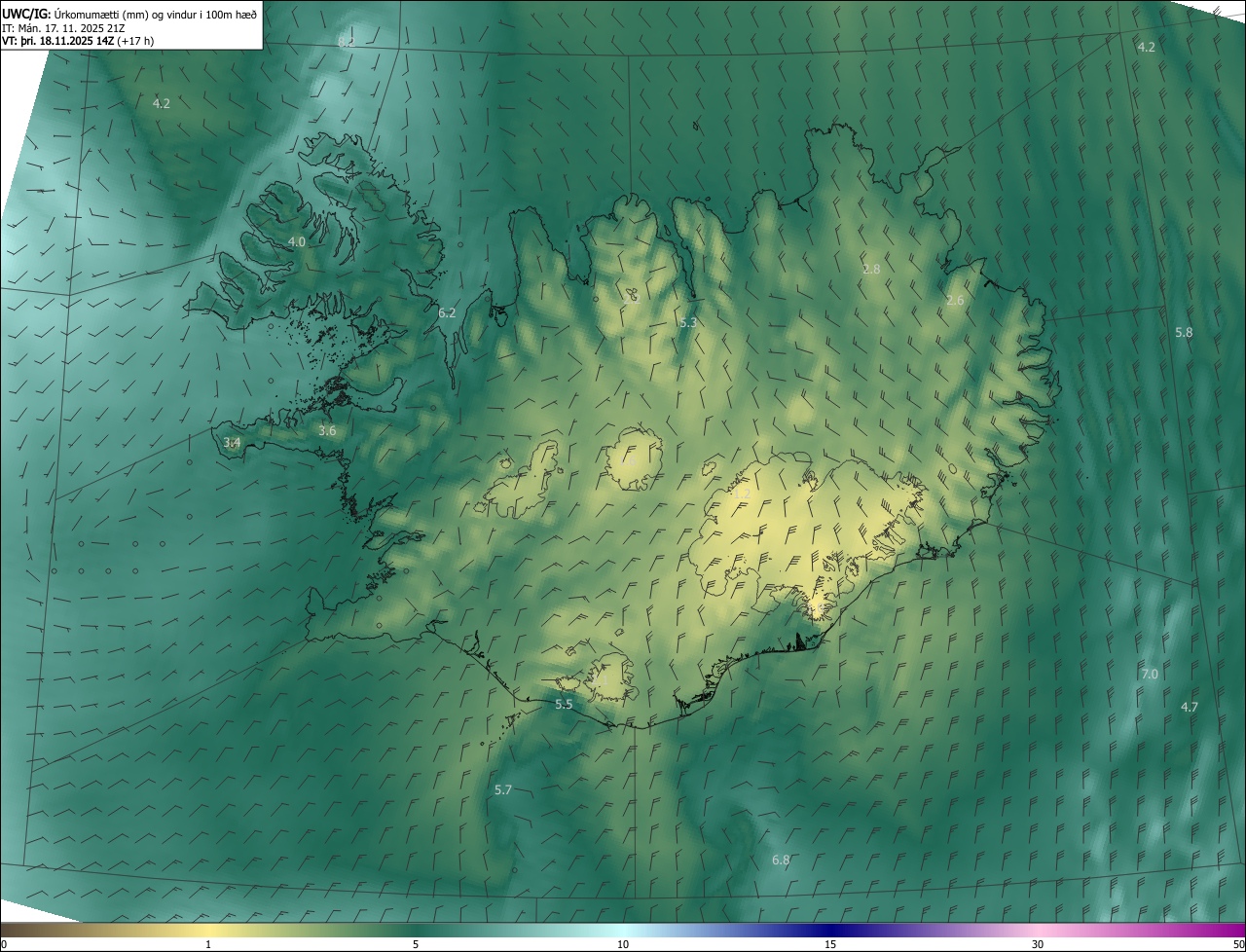
Task: Click the legend tick label '30'
Action: coord(1038,945)
